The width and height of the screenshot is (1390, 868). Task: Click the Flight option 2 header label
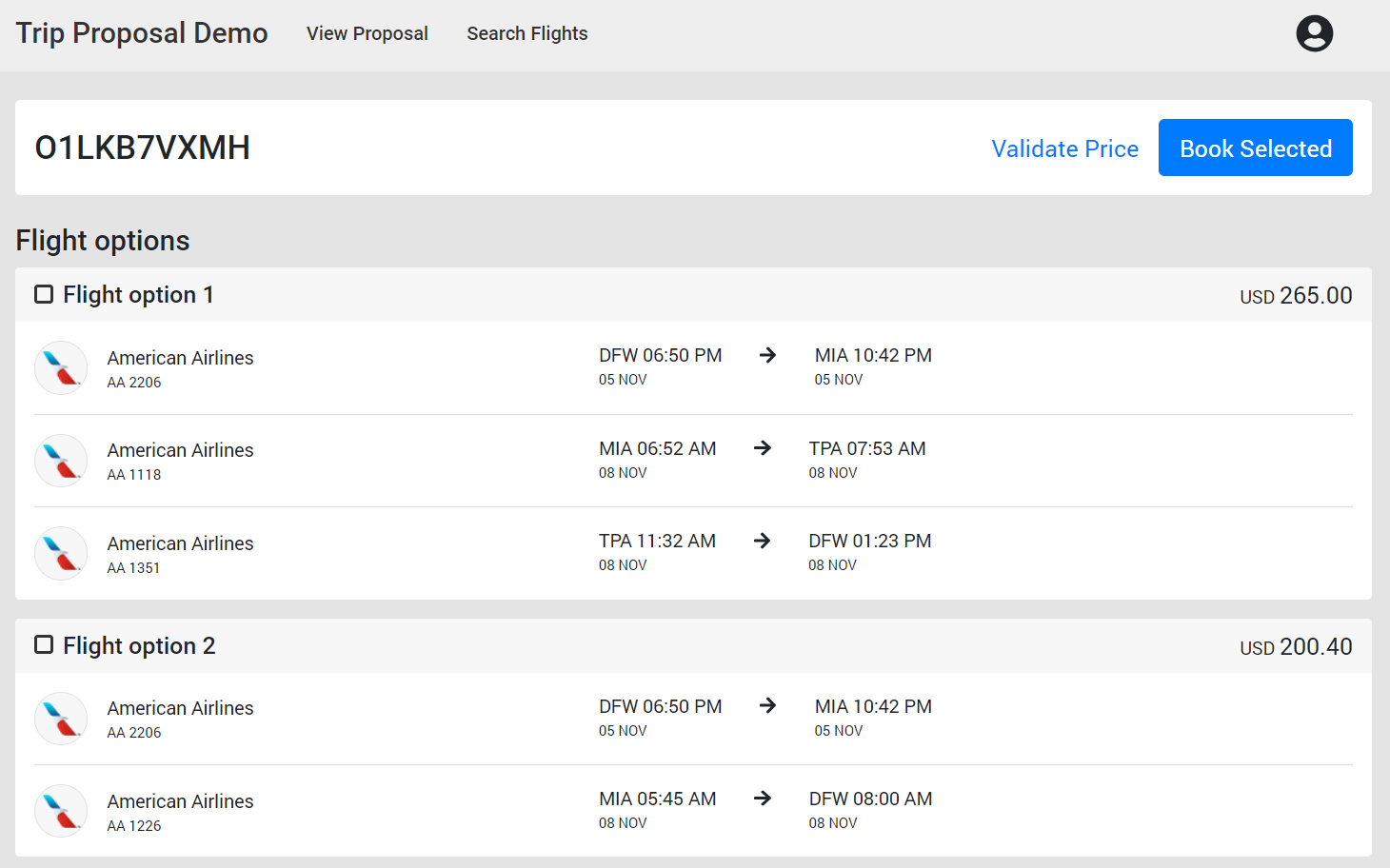pos(139,646)
